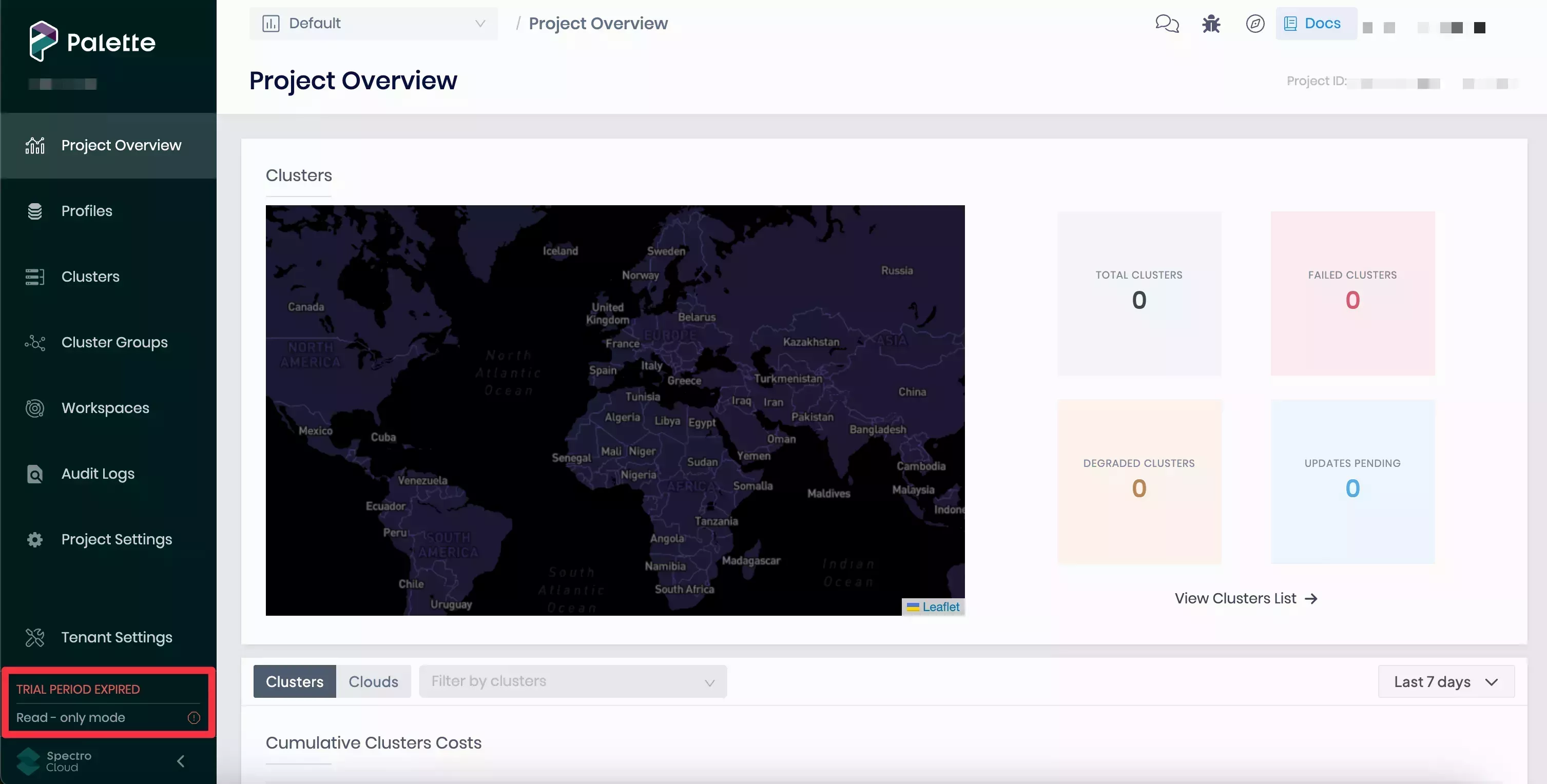Open the Filter by clusters dropdown
Viewport: 1547px width, 784px height.
coord(572,682)
